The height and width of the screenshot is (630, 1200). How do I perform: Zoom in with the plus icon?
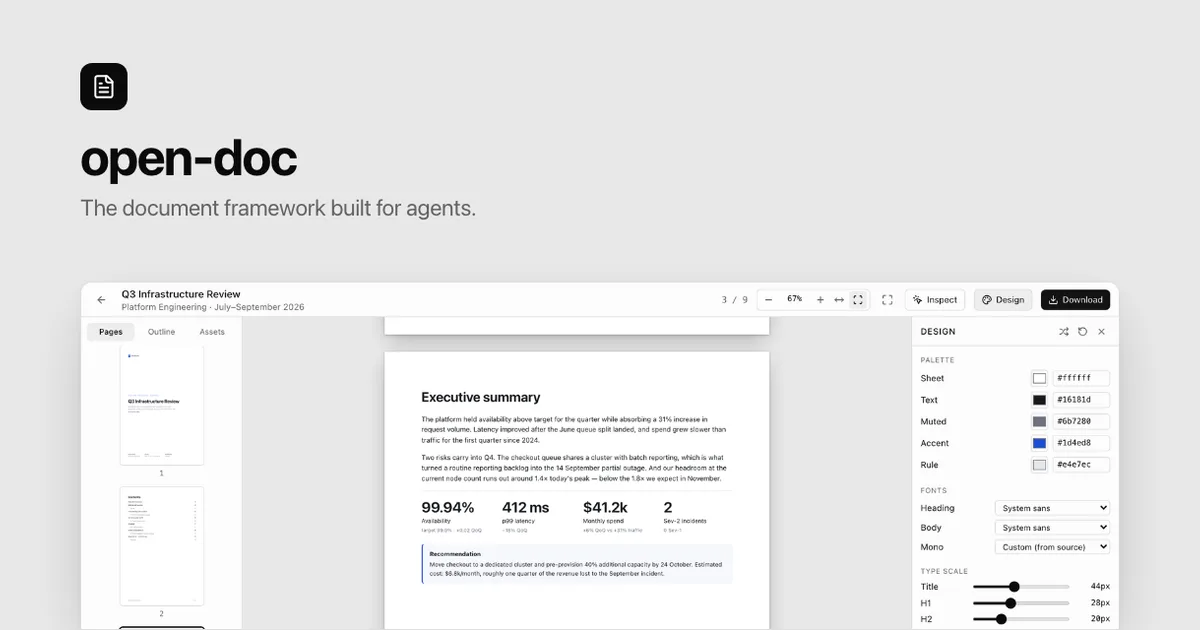click(820, 300)
